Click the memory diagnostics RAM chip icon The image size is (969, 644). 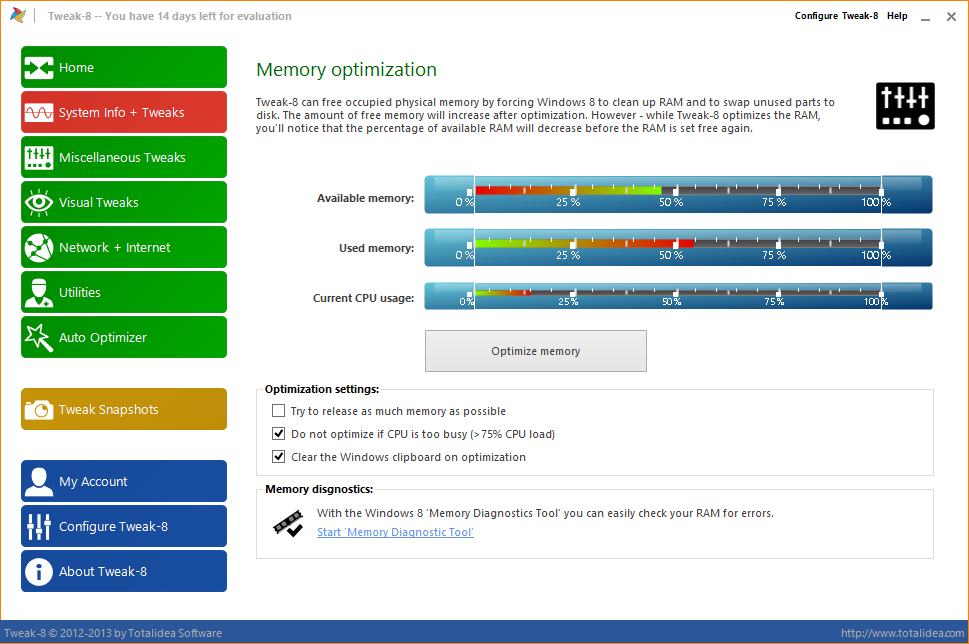pyautogui.click(x=288, y=523)
